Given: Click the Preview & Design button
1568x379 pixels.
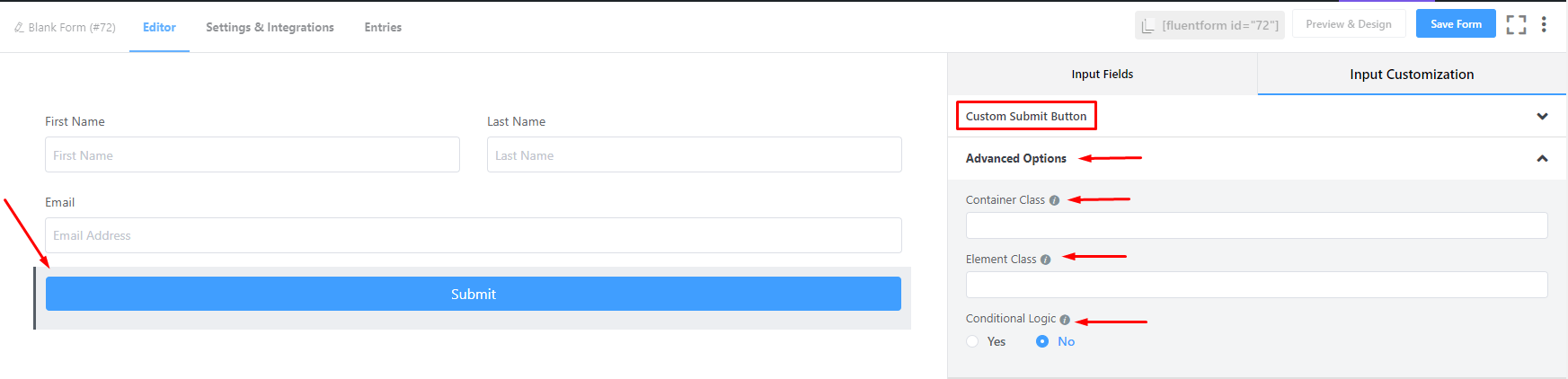Looking at the screenshot, I should pos(1348,24).
